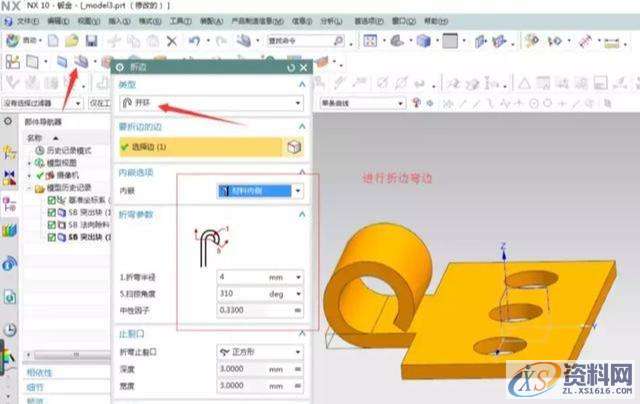Viewport: 640px width, 404px height.
Task: Click the sketch icon at row start
Action: click(12, 62)
